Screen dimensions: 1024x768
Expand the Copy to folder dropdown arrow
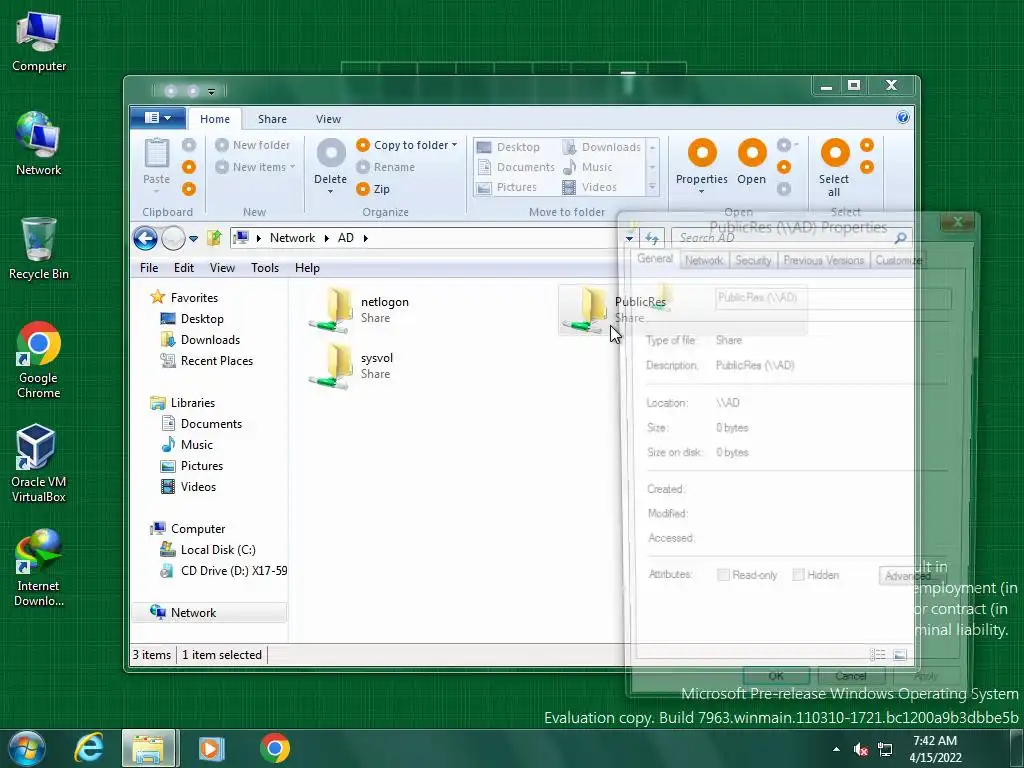[x=455, y=145]
